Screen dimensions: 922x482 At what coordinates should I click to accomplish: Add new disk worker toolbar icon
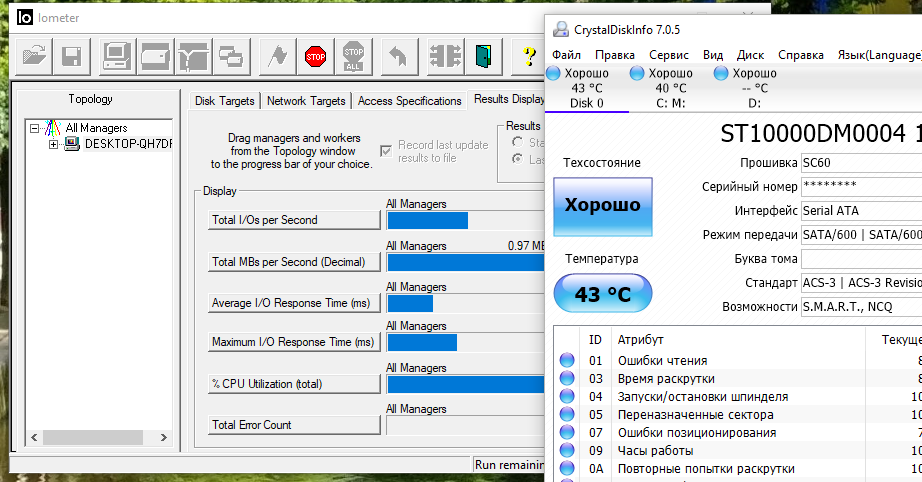point(155,57)
